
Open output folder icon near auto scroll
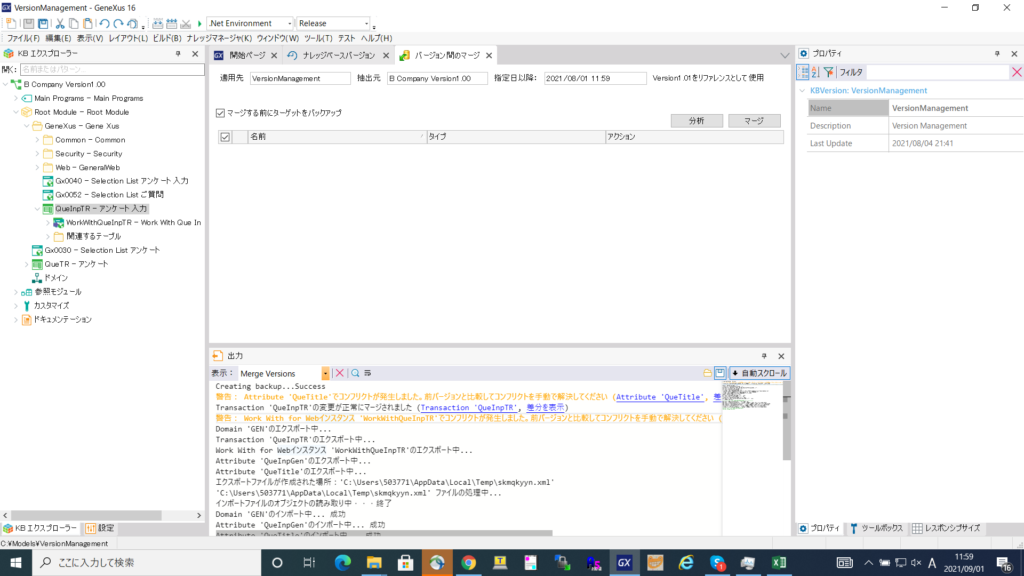[x=707, y=373]
